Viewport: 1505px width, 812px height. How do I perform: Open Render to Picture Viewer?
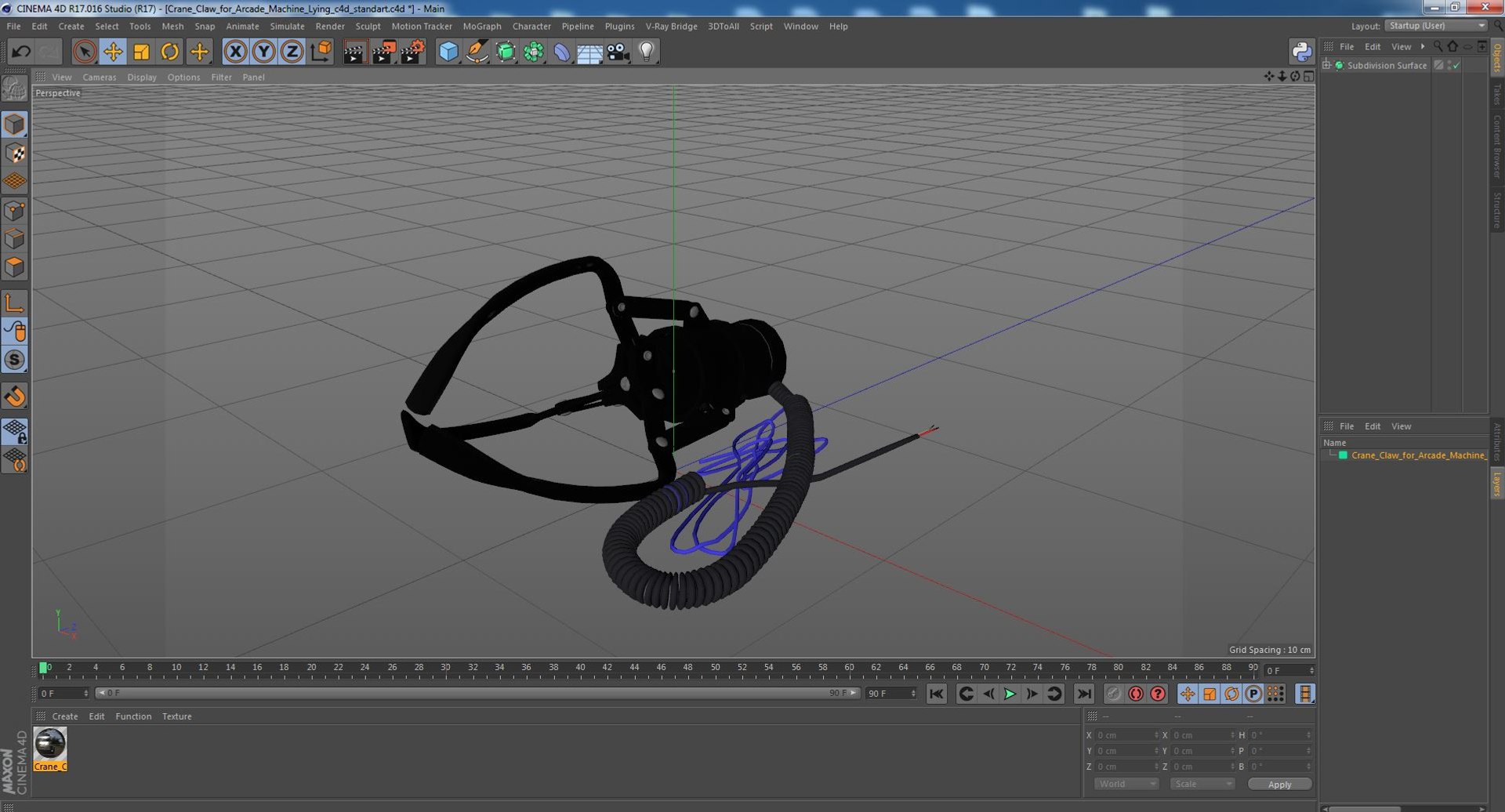[383, 52]
